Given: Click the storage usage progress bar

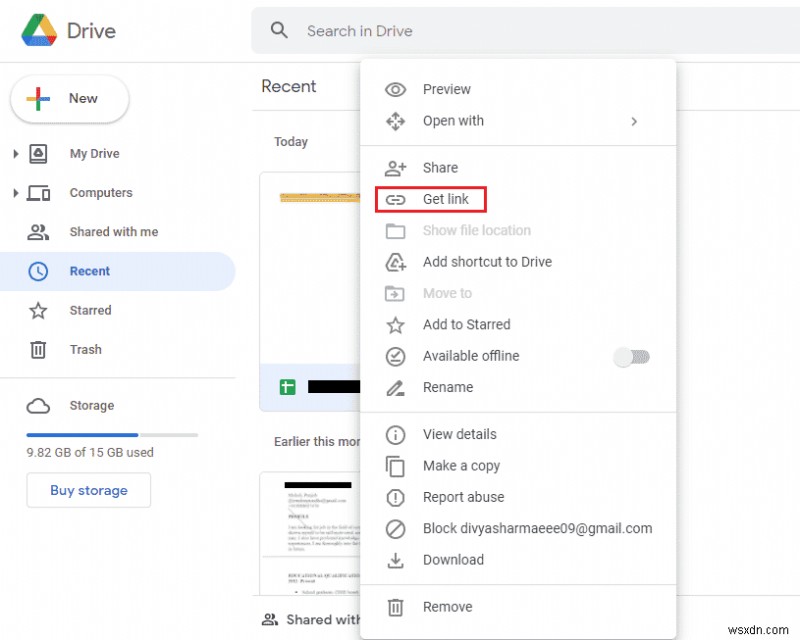Looking at the screenshot, I should coord(110,435).
